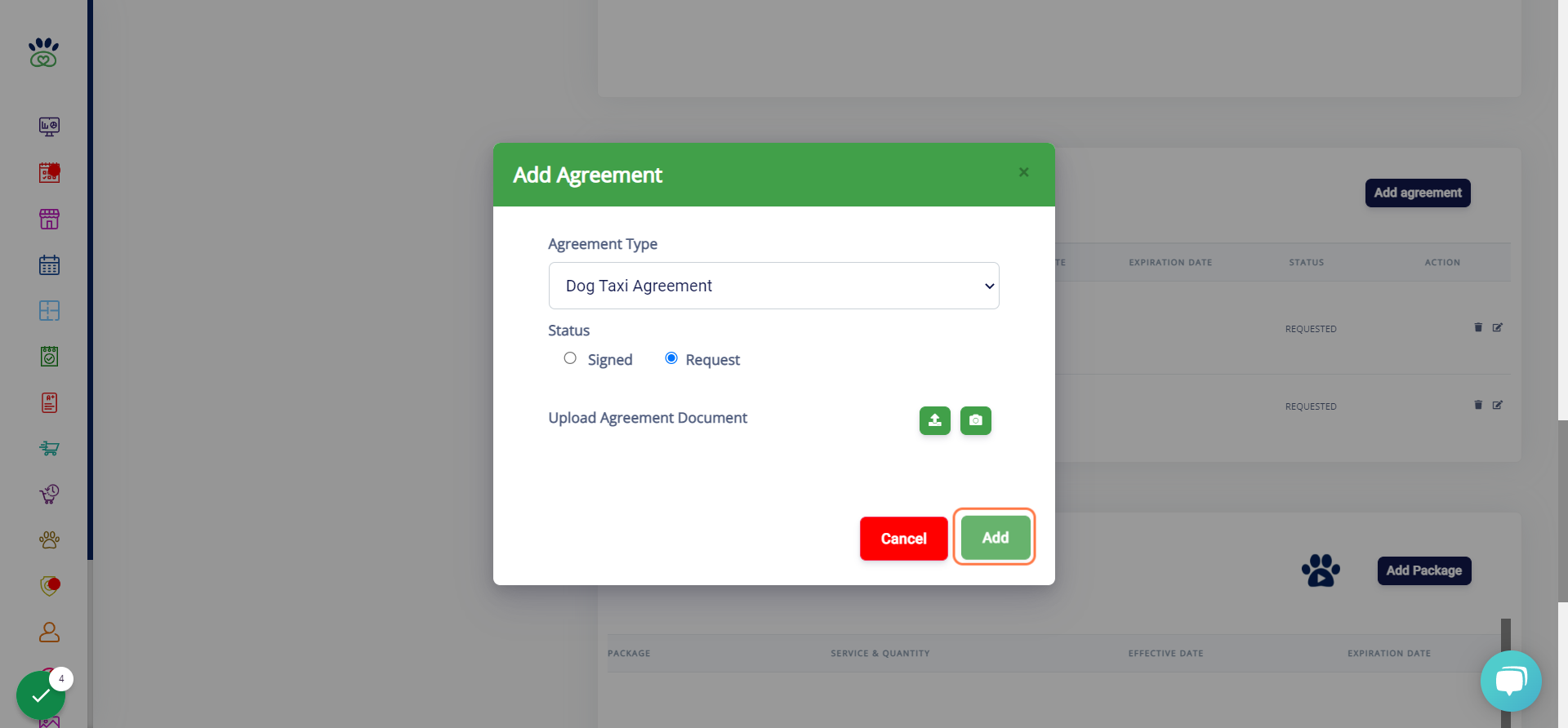Click the ACTION column header
Viewport: 1568px width, 728px height.
1442,263
